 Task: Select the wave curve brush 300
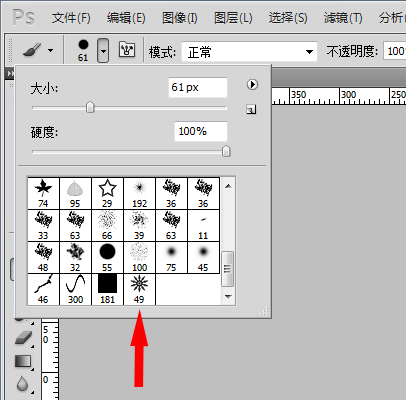pyautogui.click(x=75, y=289)
